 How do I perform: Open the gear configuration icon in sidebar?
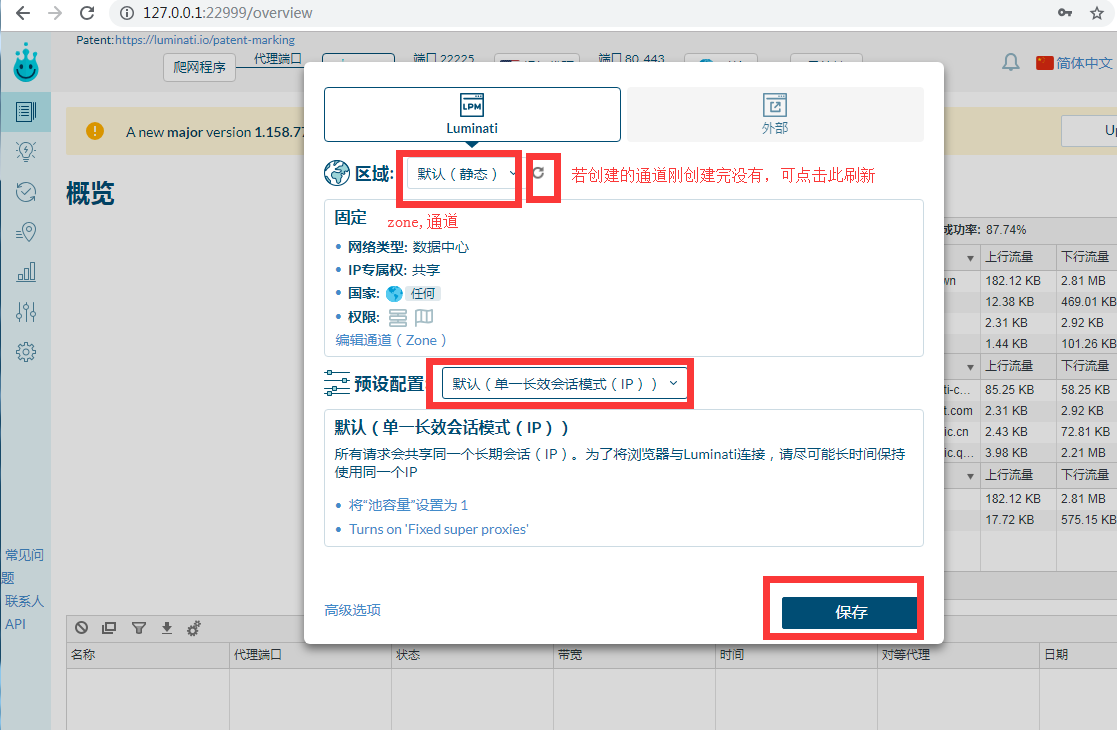tap(26, 352)
